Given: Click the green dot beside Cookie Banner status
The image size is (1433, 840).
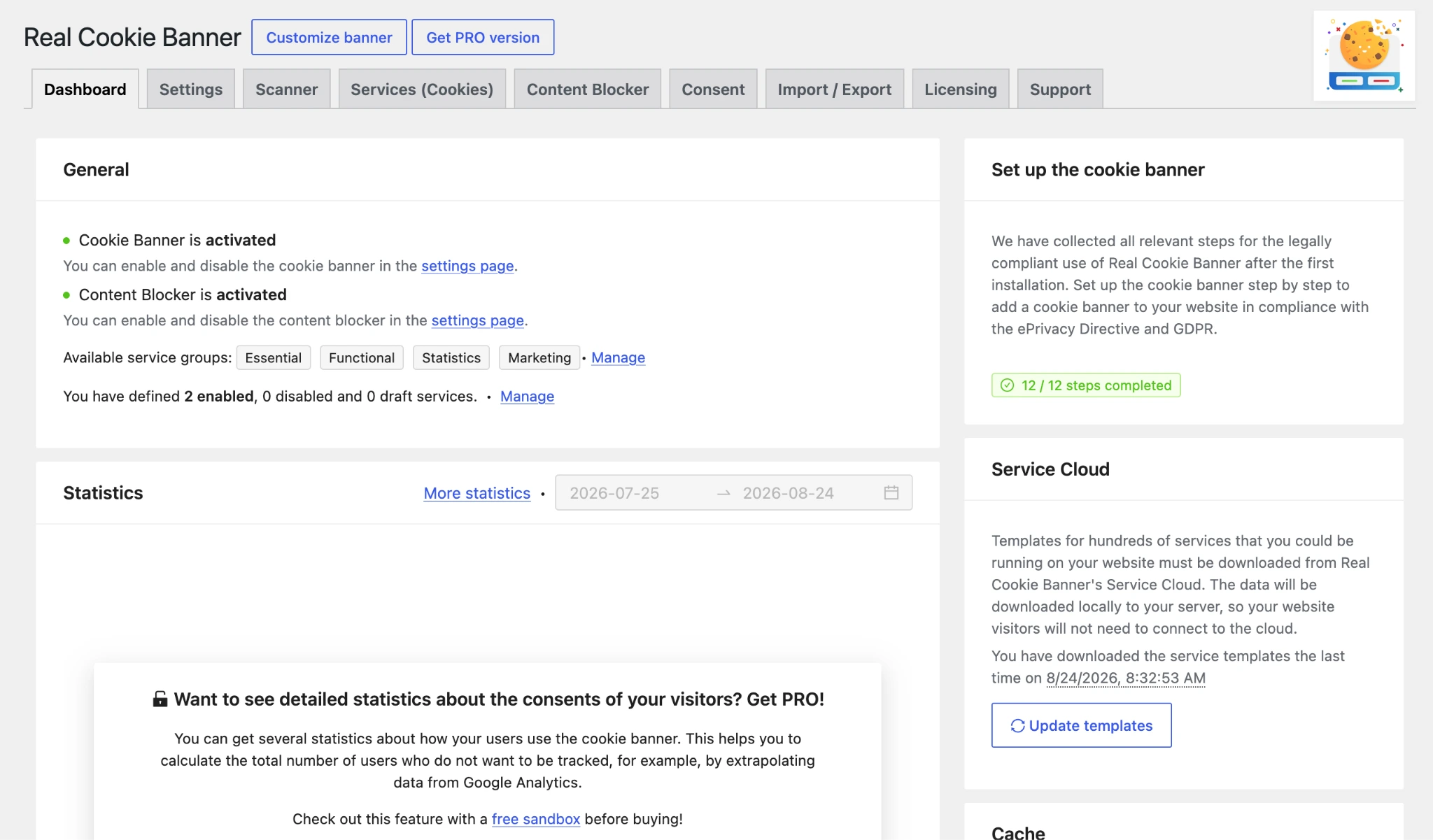Looking at the screenshot, I should pyautogui.click(x=66, y=241).
